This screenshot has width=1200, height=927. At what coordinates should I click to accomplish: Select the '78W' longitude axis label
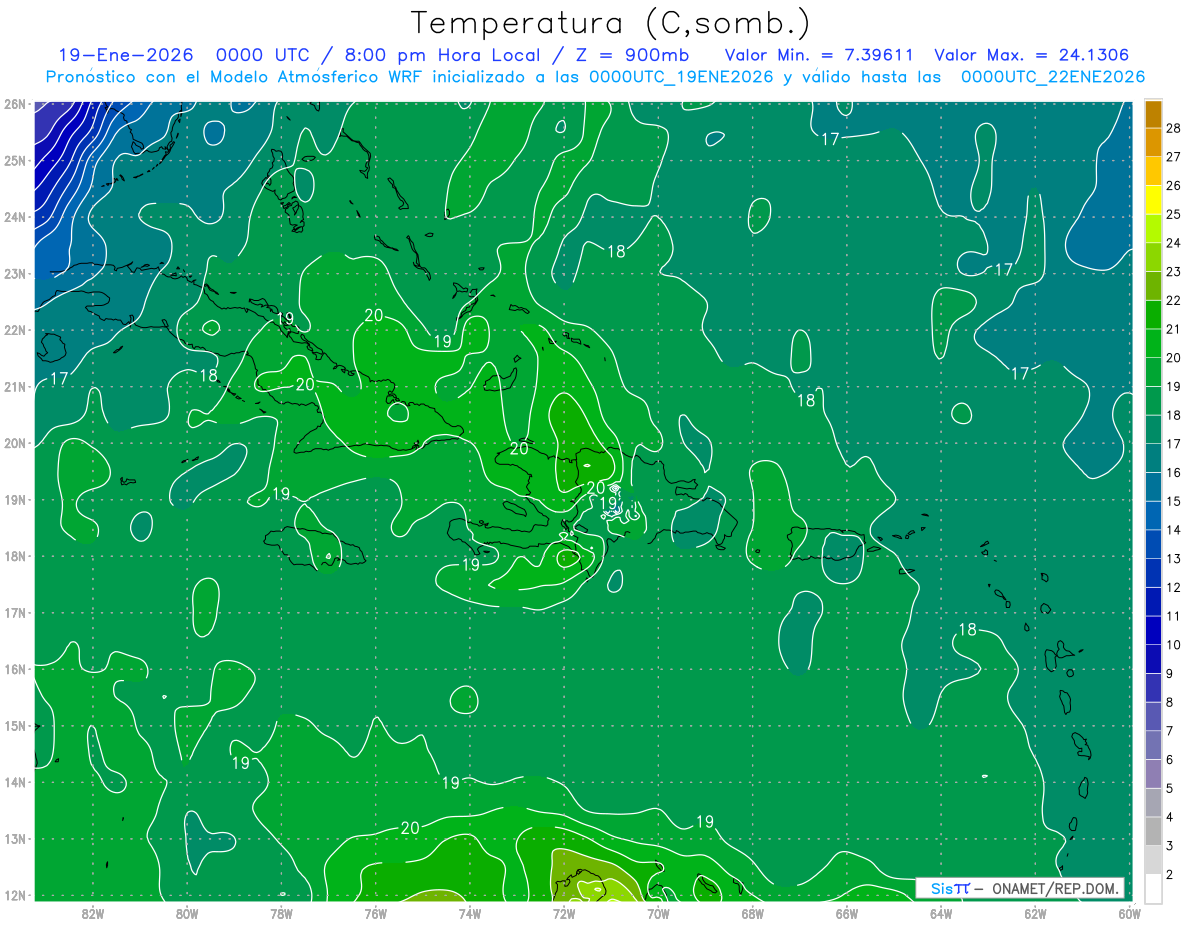pyautogui.click(x=281, y=913)
